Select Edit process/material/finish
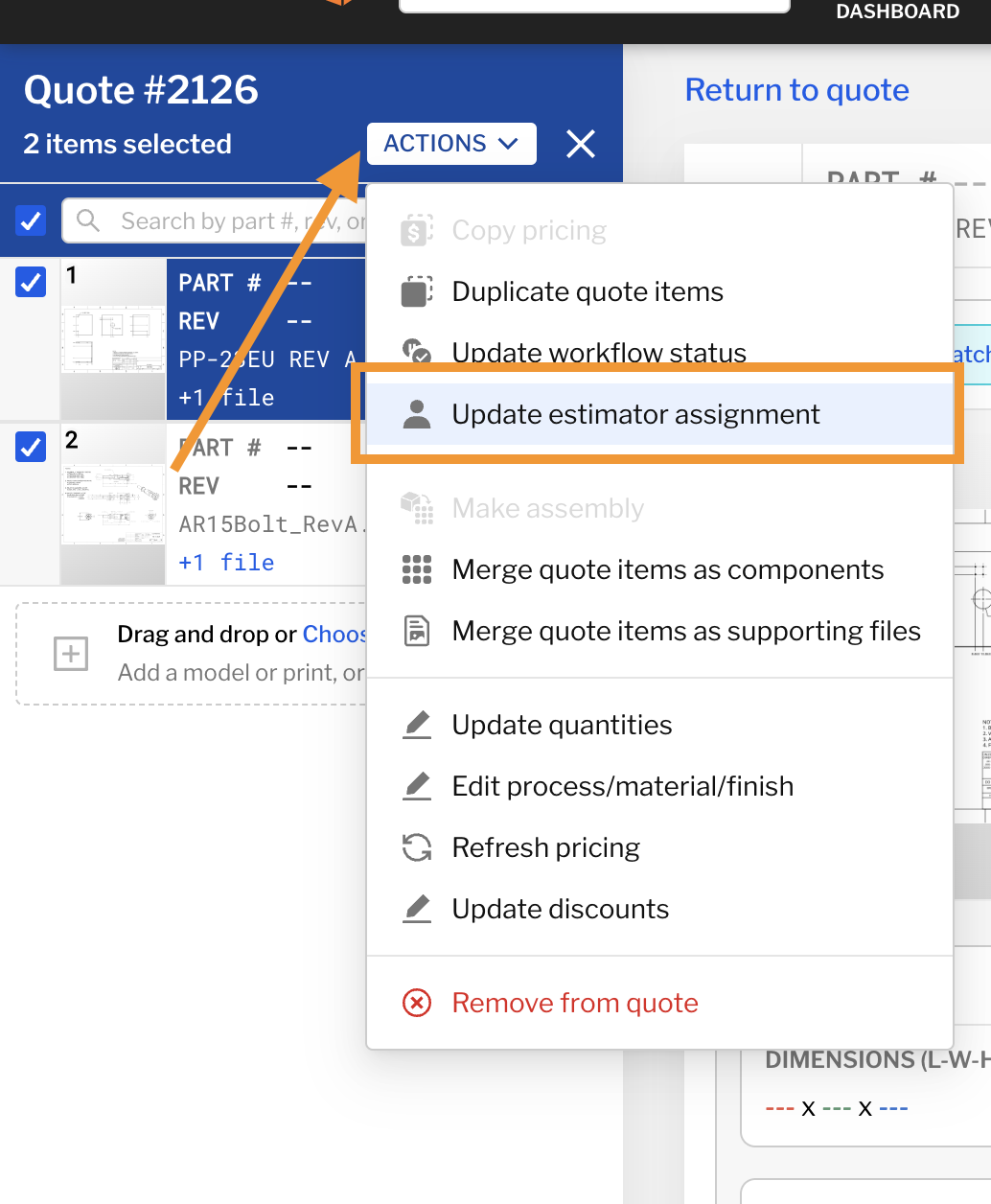This screenshot has width=991, height=1204. [x=660, y=786]
